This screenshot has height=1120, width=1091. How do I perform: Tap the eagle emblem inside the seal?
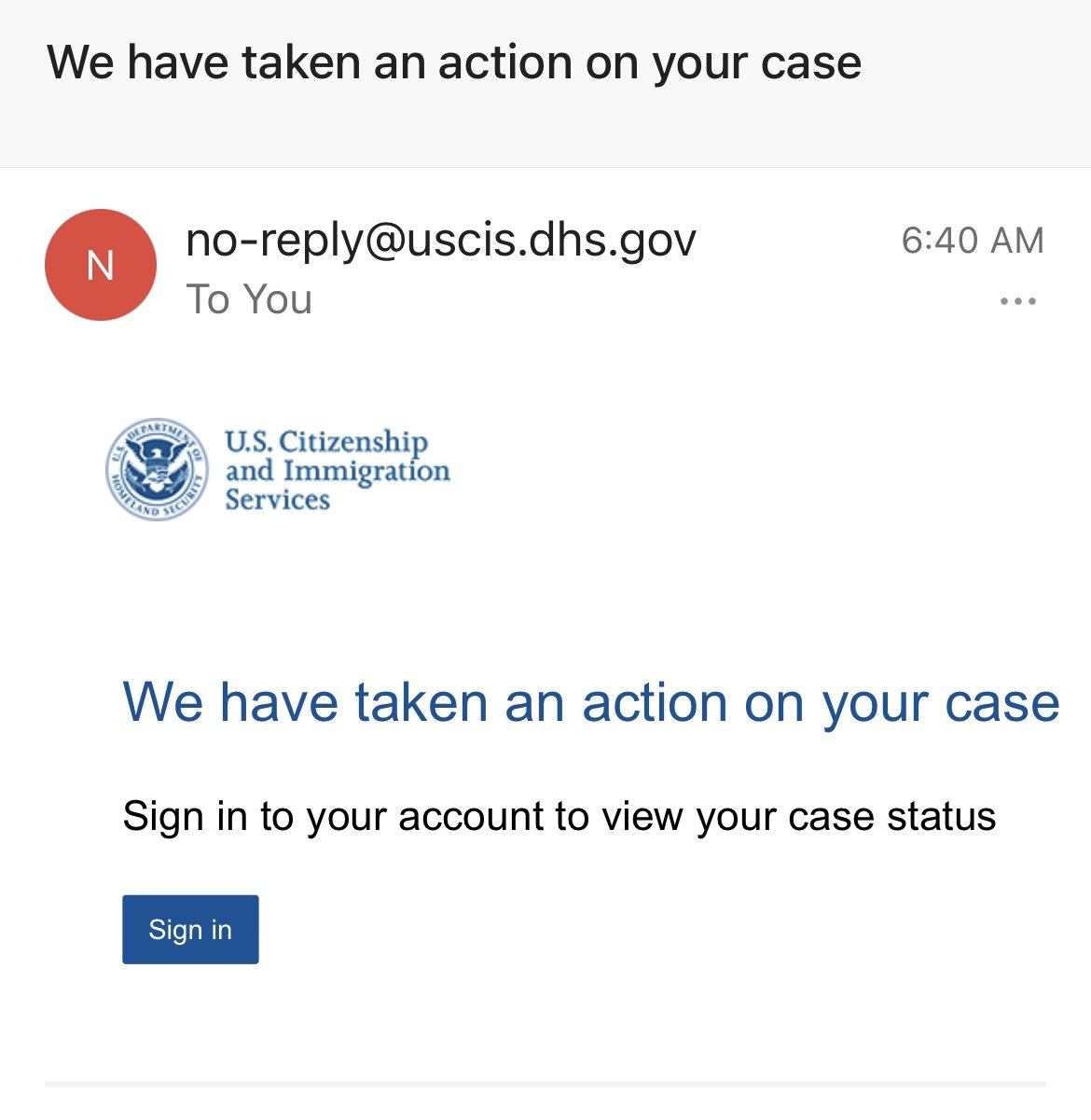[158, 467]
